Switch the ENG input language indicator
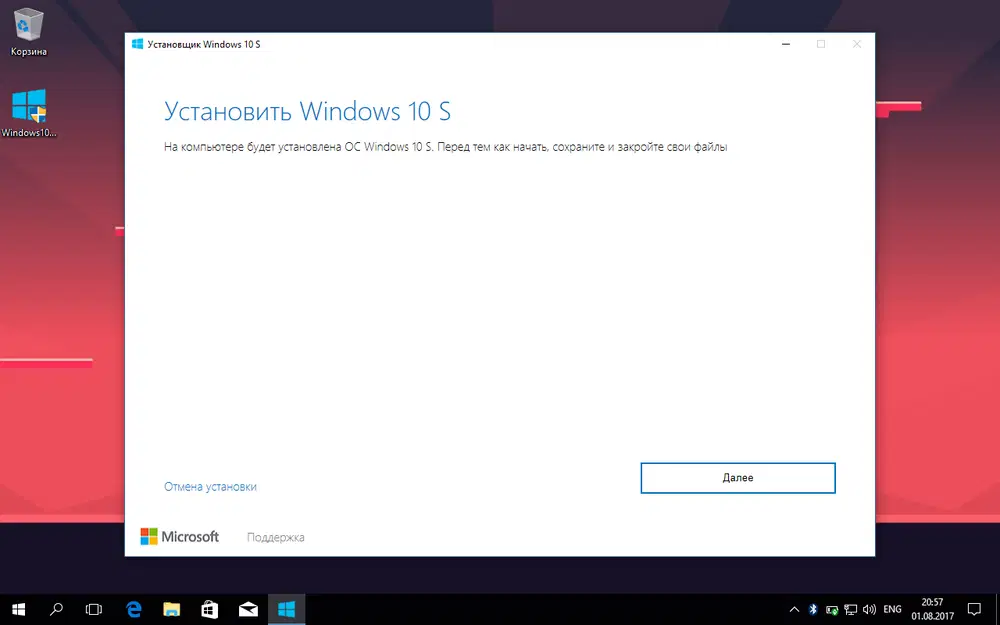This screenshot has height=625, width=1000. tap(892, 610)
